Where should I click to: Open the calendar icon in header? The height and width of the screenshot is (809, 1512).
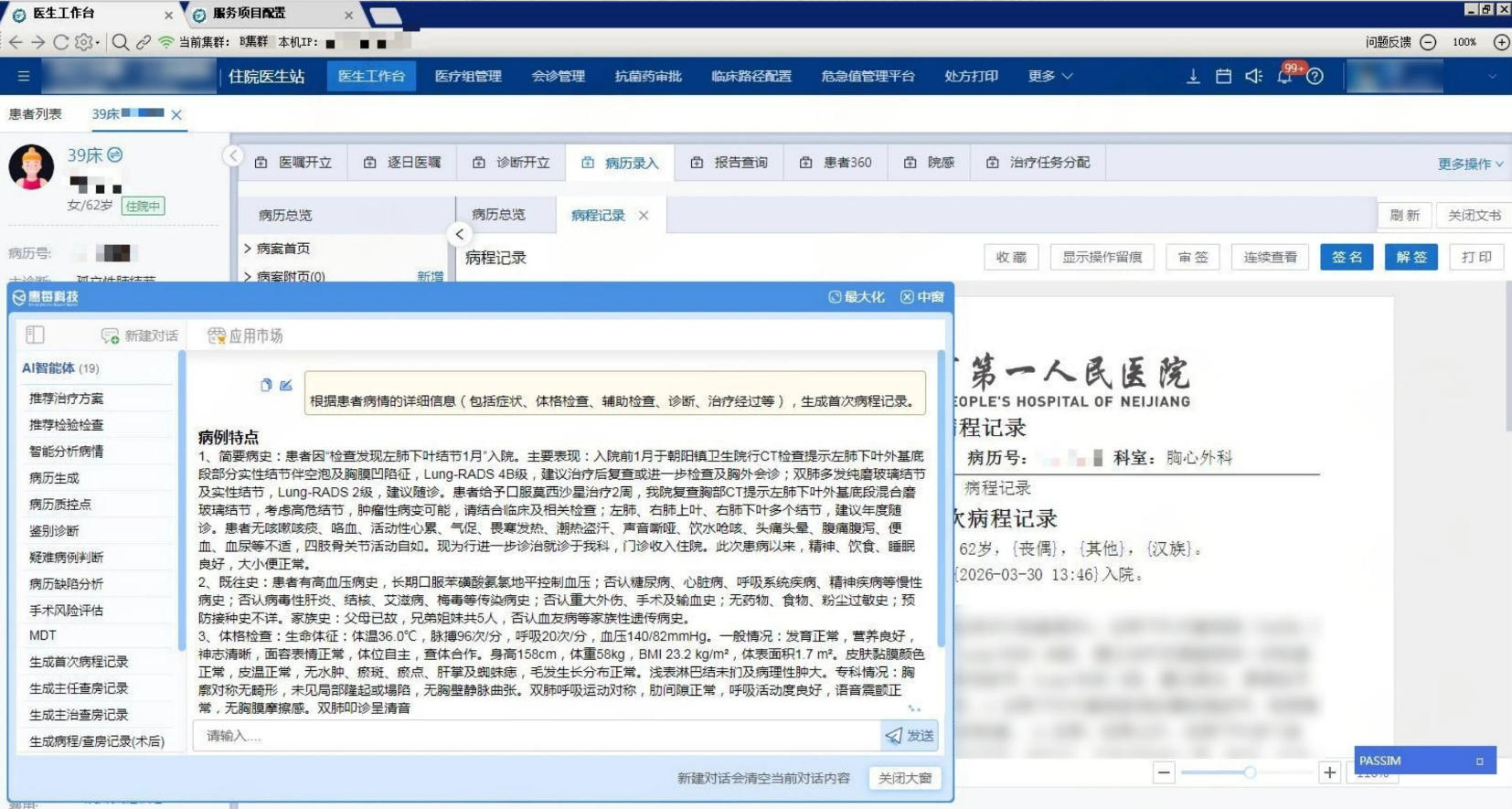[x=1223, y=76]
